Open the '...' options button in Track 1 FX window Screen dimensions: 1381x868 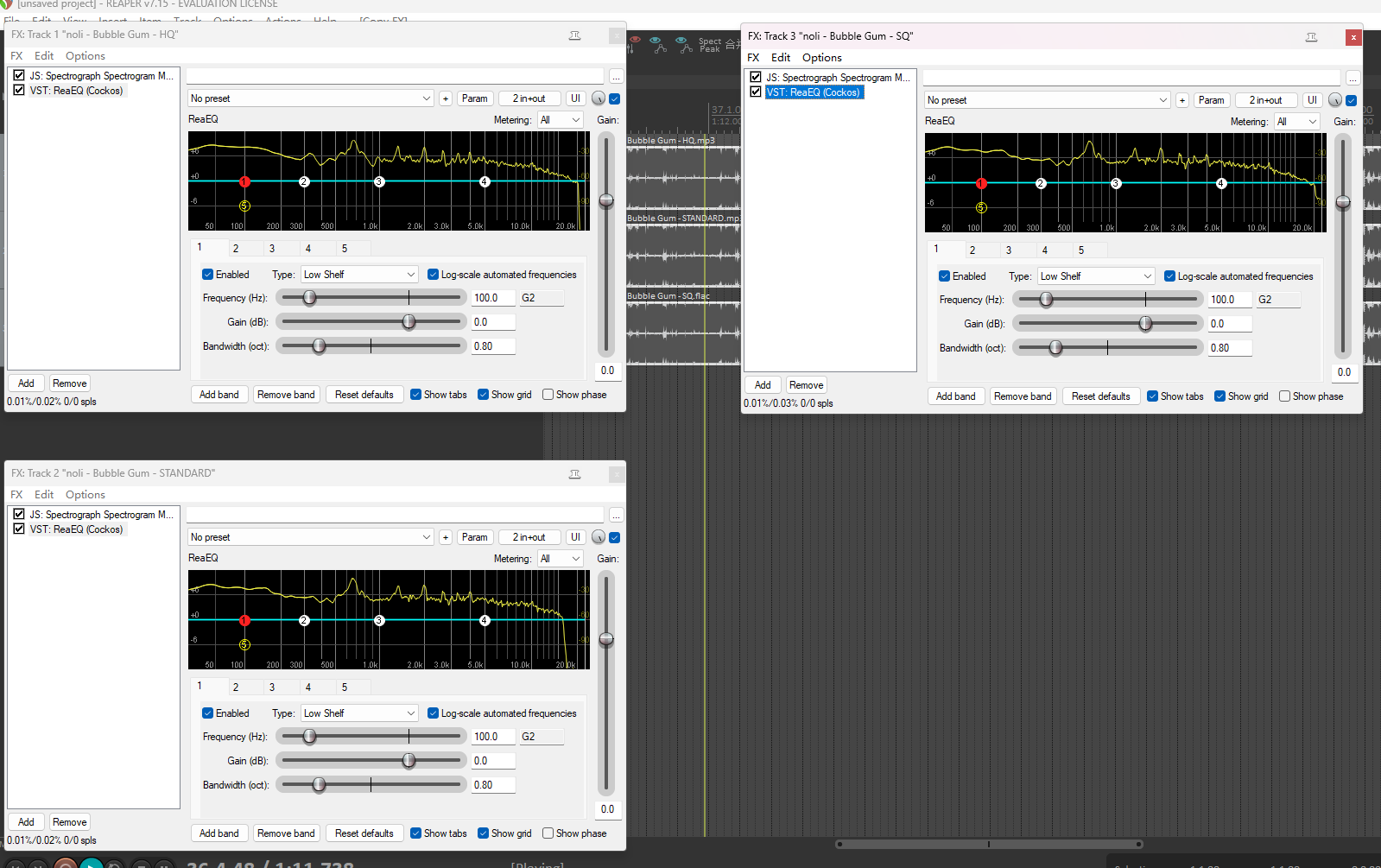[616, 77]
